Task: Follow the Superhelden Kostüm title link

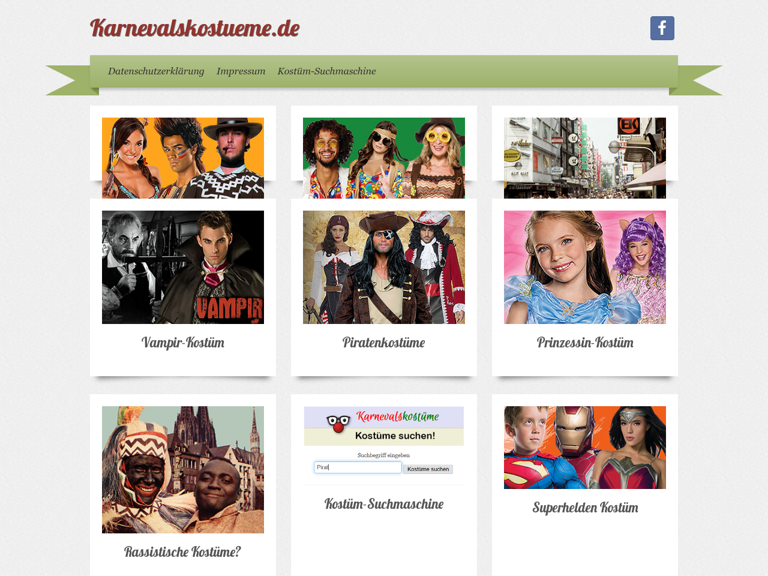Action: click(x=585, y=507)
